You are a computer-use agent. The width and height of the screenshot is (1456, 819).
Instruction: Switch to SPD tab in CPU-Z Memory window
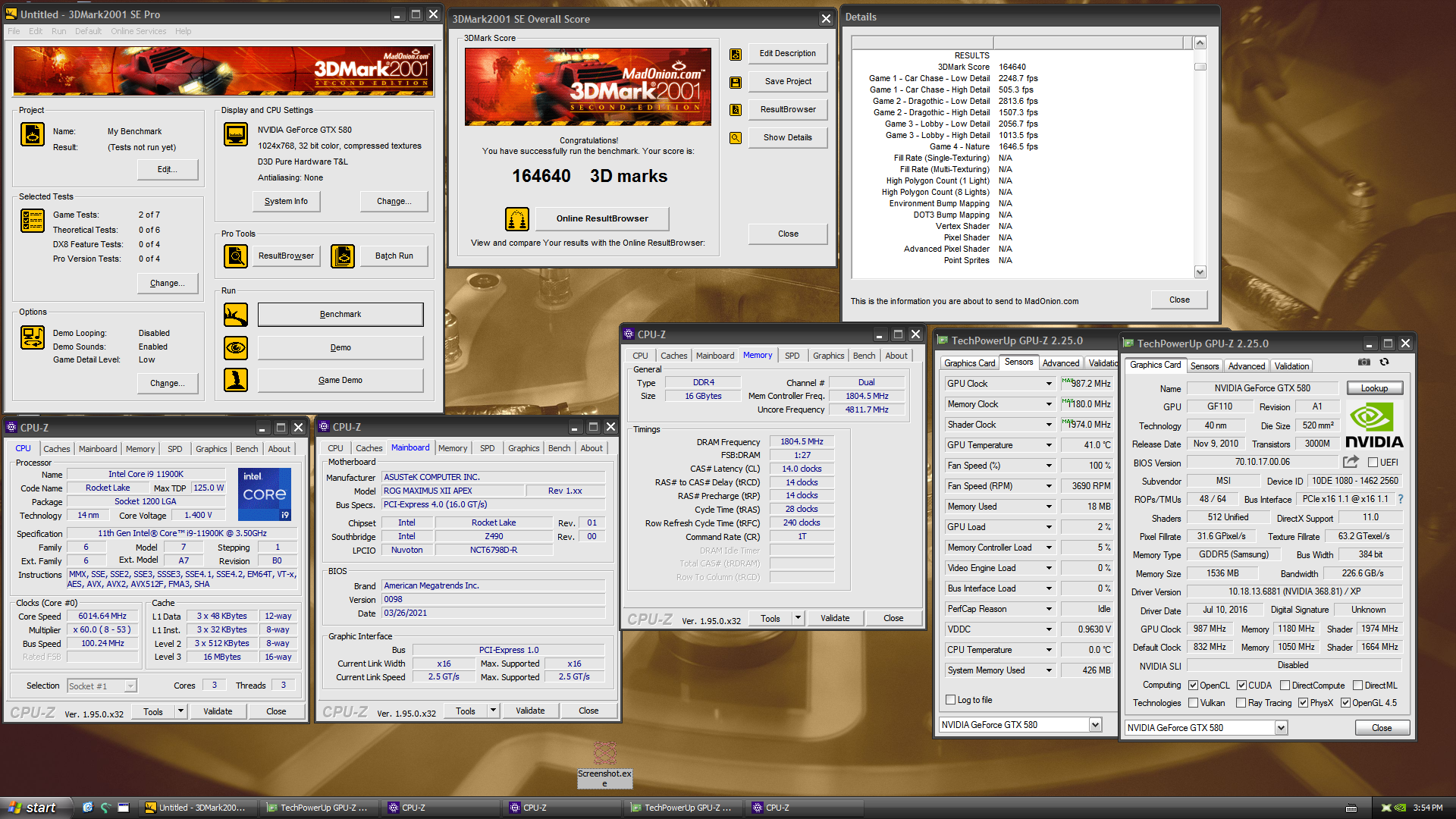click(792, 356)
